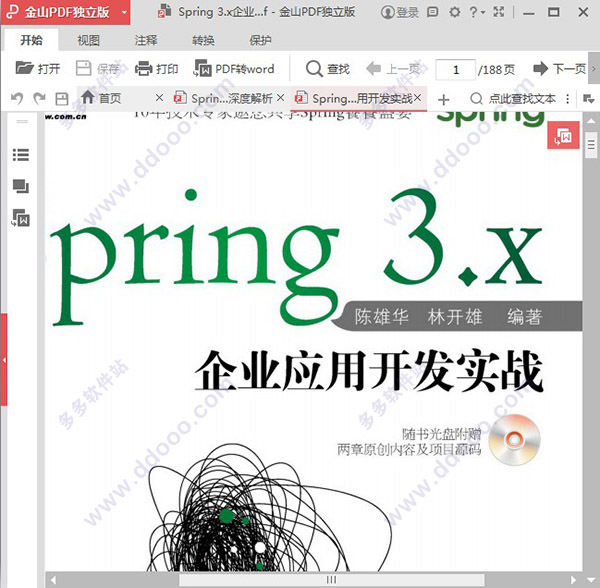The height and width of the screenshot is (588, 600).
Task: Open the help question mark menu
Action: [x=477, y=12]
